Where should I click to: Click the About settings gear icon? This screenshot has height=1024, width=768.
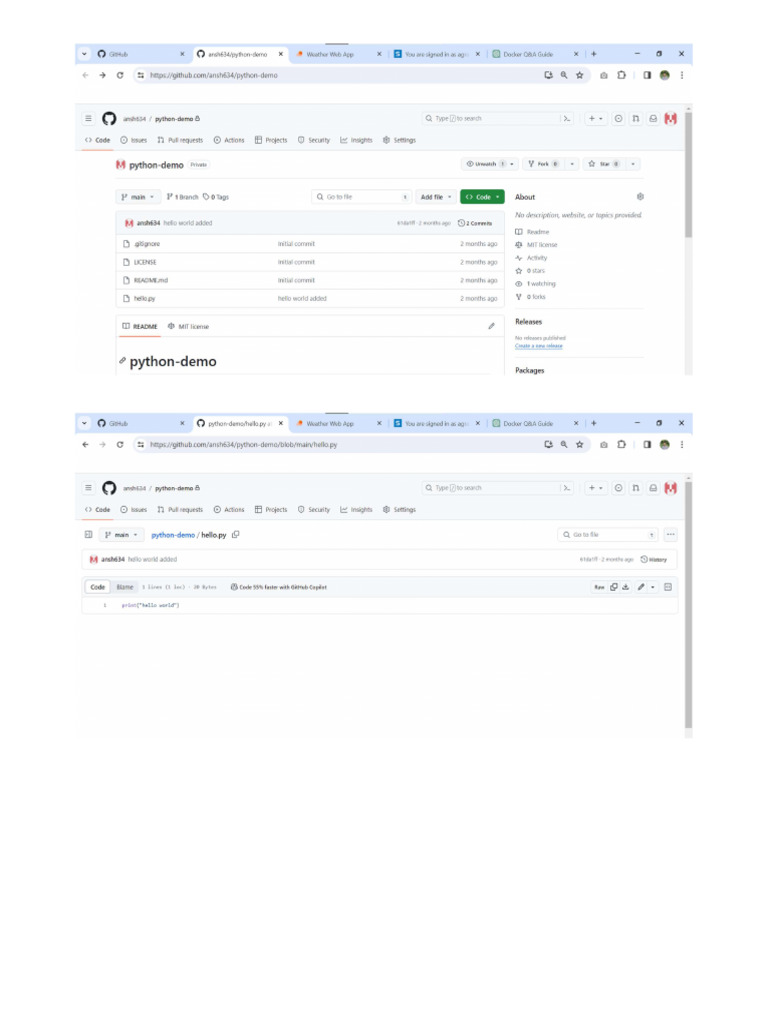[640, 197]
